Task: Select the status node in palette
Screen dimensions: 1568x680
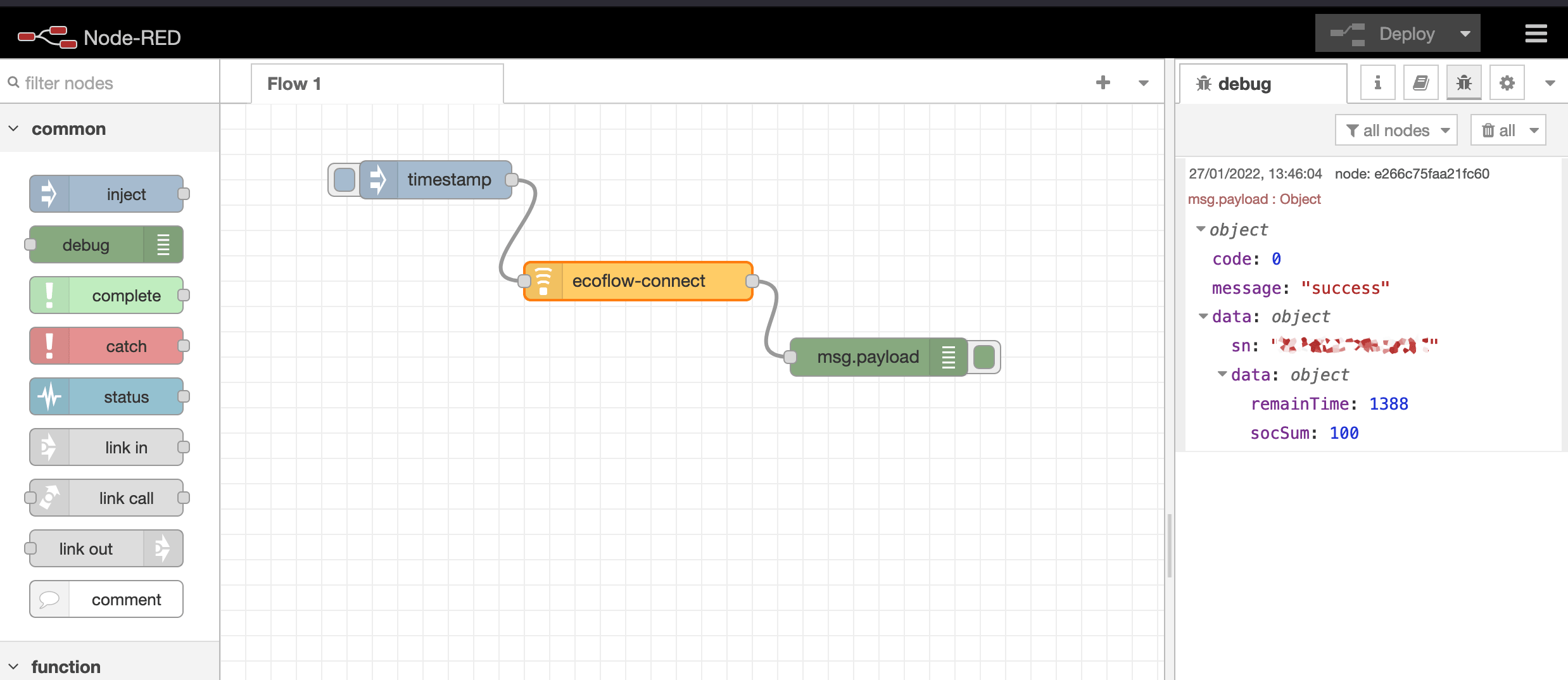Action: pyautogui.click(x=106, y=396)
